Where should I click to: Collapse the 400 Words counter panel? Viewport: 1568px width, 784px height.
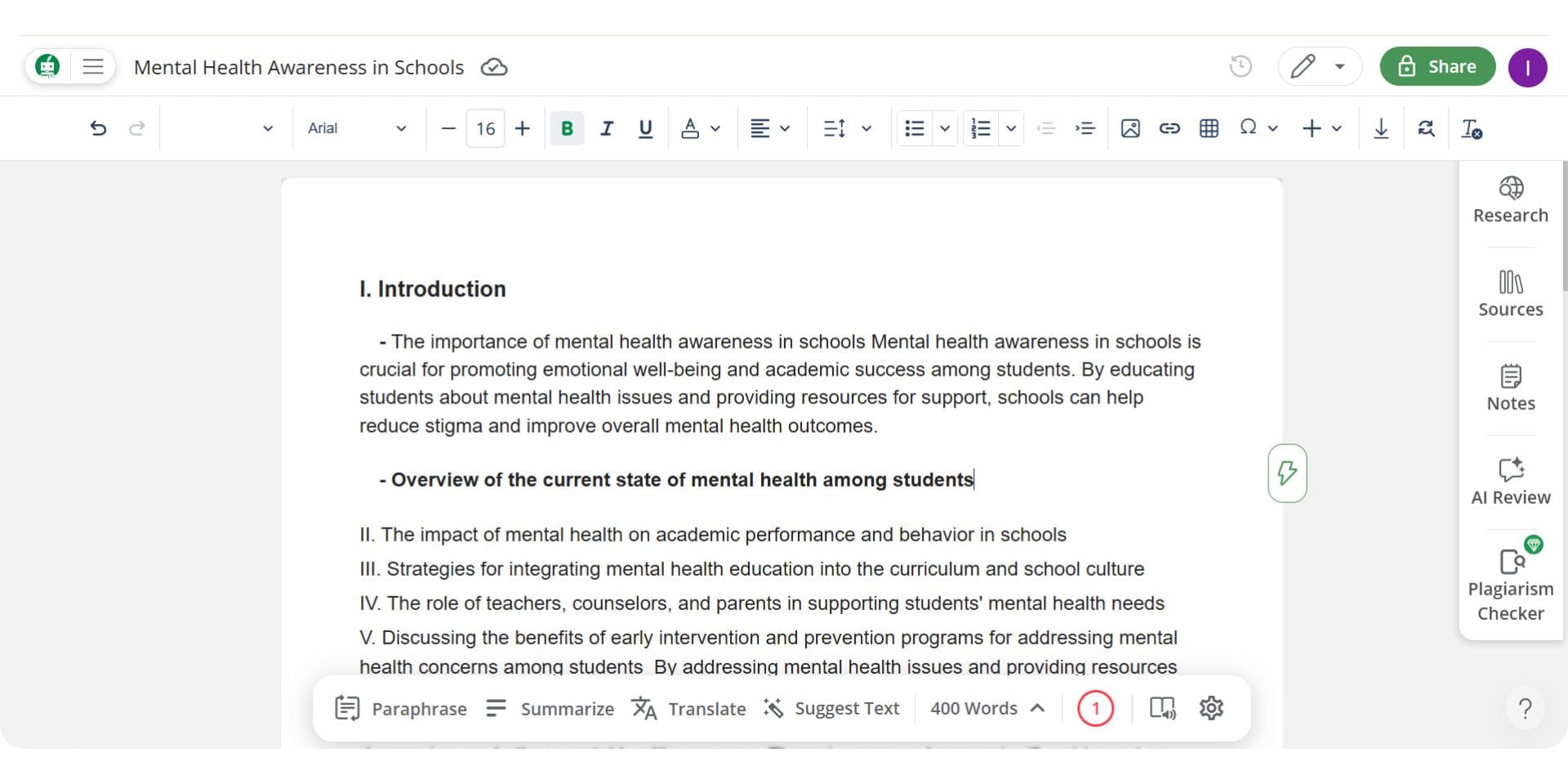(x=1037, y=708)
